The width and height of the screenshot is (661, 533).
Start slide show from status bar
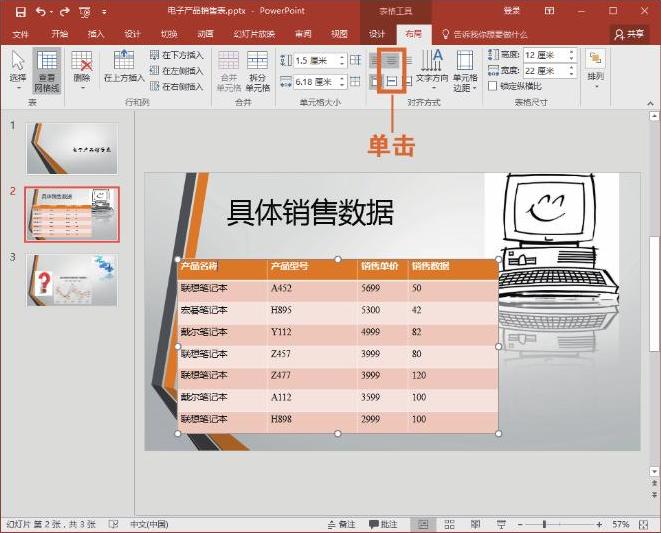point(501,524)
